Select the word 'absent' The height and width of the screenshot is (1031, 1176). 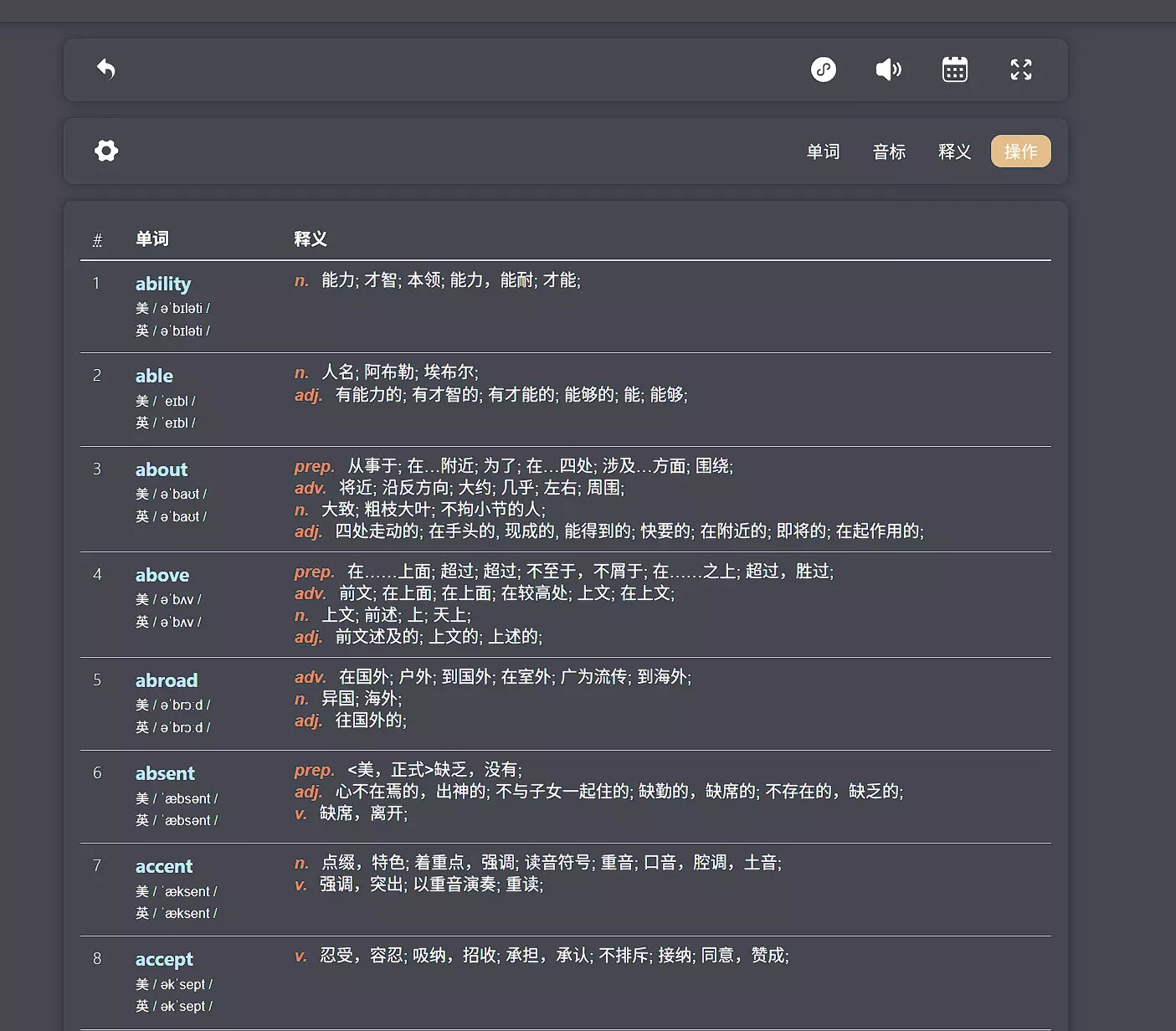click(165, 773)
